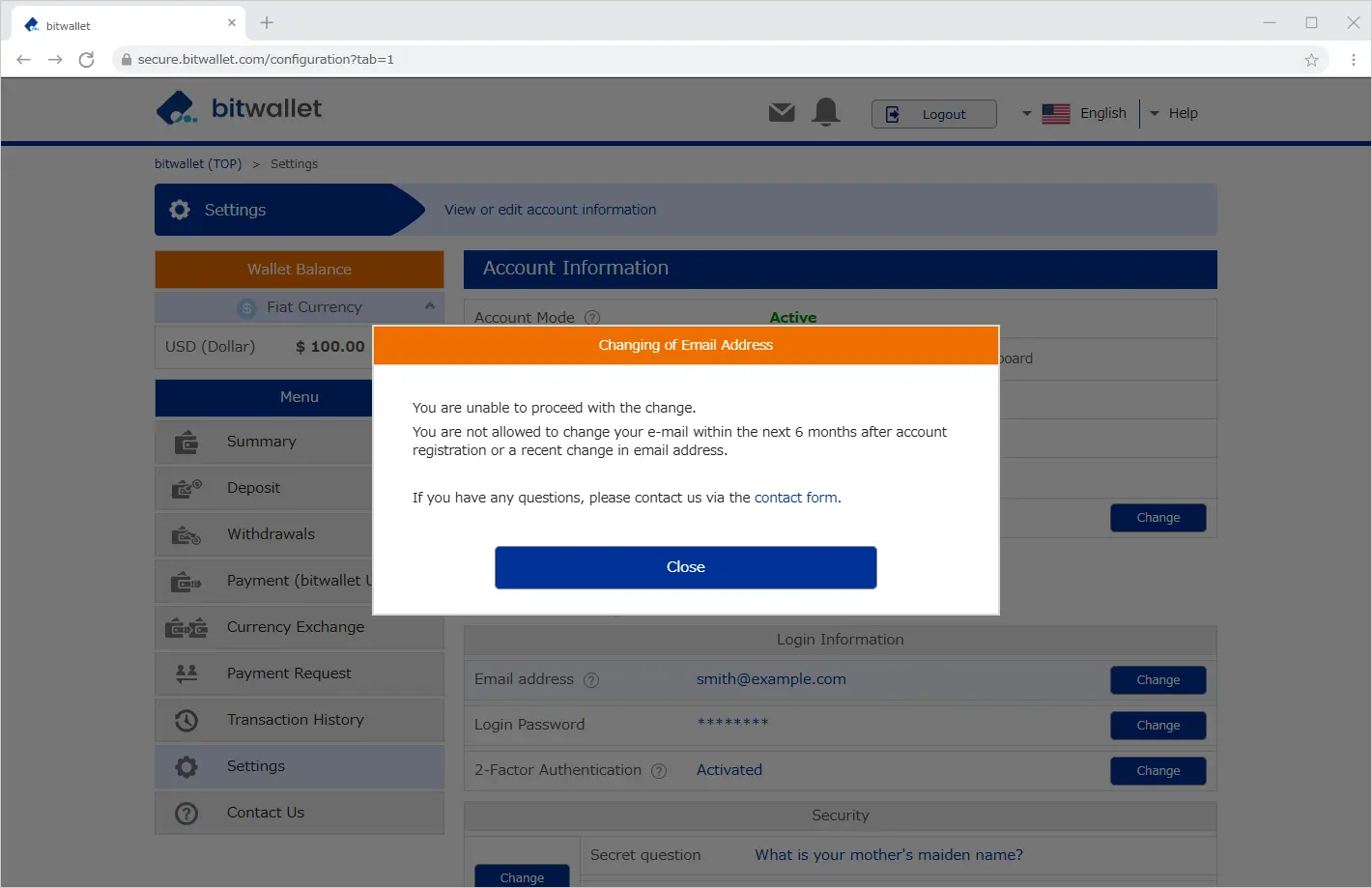This screenshot has height=888, width=1372.
Task: Click the Settings gear icon in side menu
Action: 186,767
